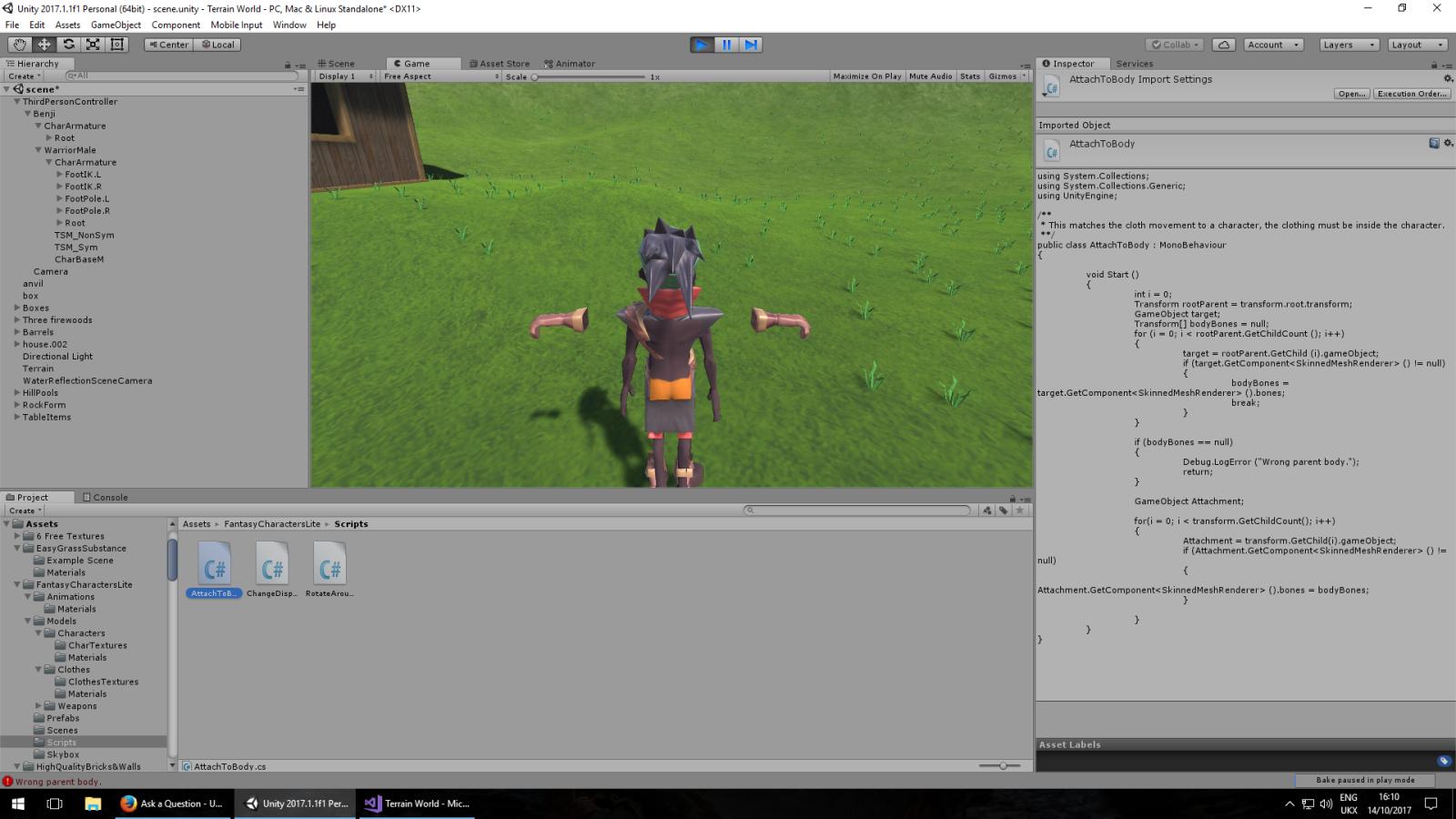Click FantasyCharactersLite in the breadcrumb path

coord(272,524)
